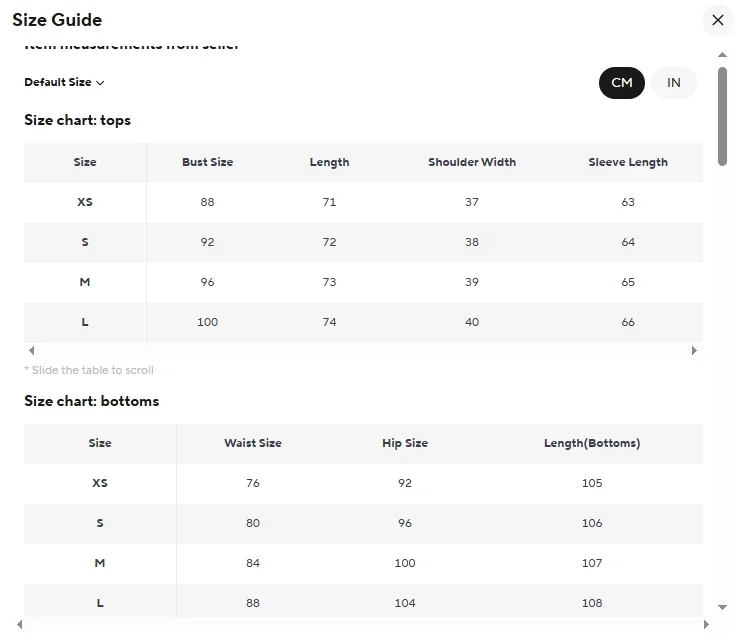This screenshot has width=736, height=640.
Task: Click the Hip Size column header
Action: 405,443
